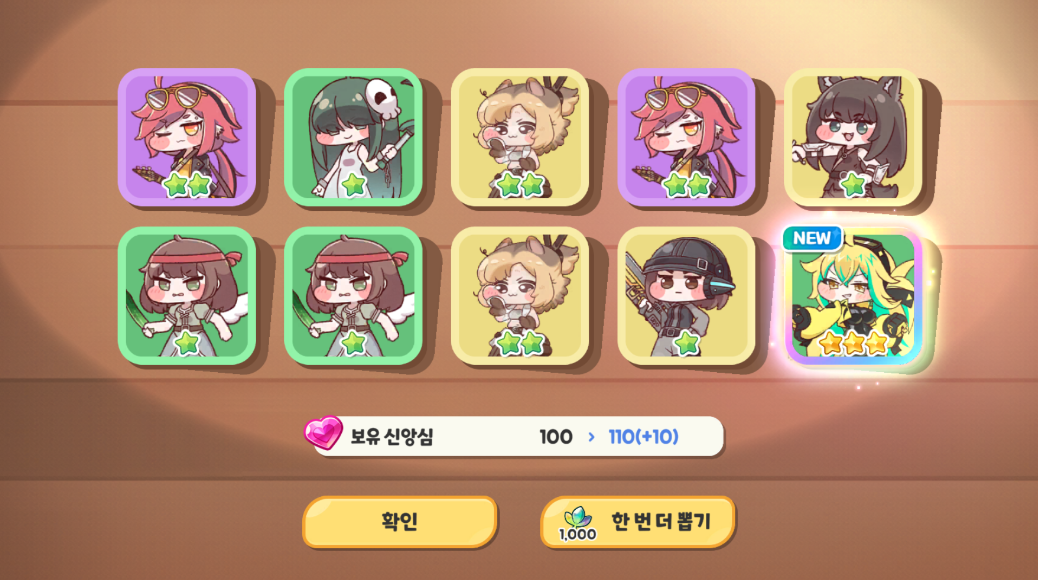Select the helmeted soldier with headset card

pos(686,296)
